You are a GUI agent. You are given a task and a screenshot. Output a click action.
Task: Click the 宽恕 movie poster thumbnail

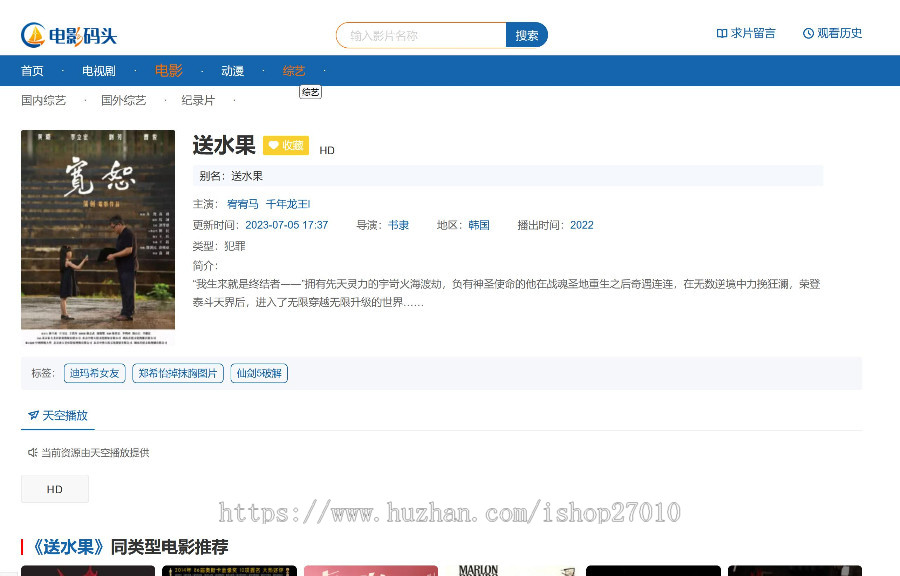tap(98, 238)
